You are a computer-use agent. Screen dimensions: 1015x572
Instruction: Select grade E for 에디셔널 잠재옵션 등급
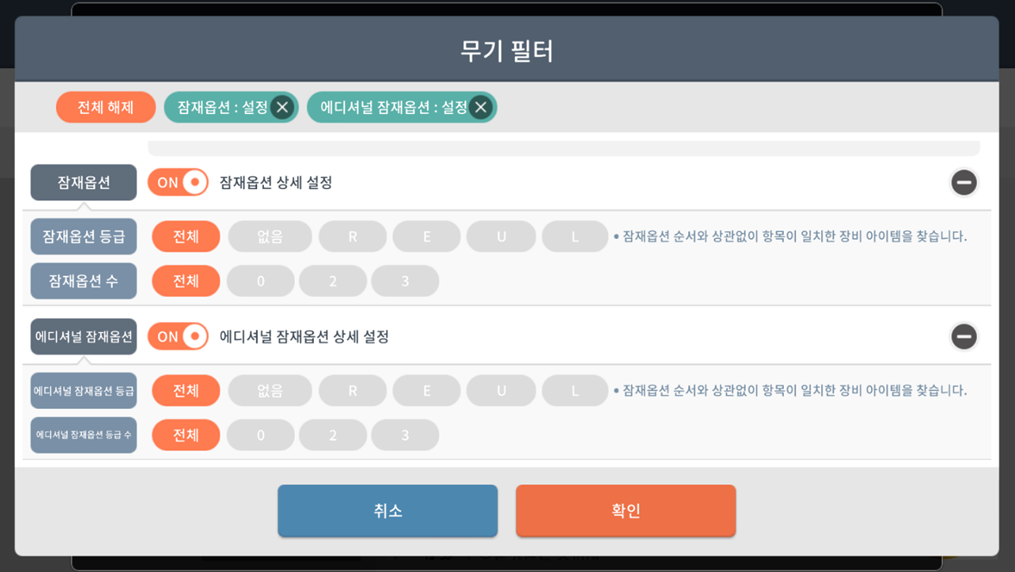pos(427,390)
